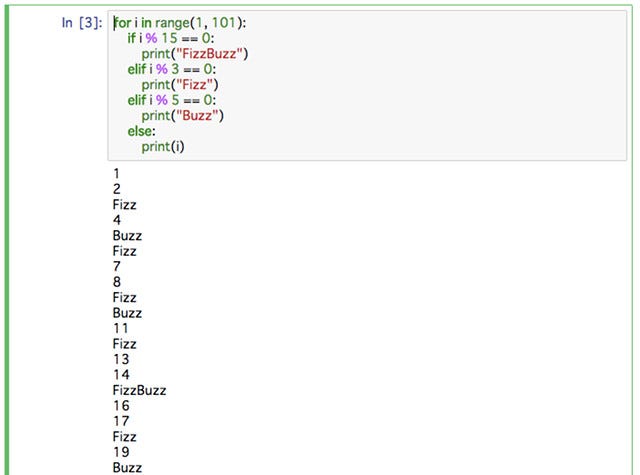Click the 'else:' keyword line
Screen dimensions: 640x475
(x=141, y=131)
